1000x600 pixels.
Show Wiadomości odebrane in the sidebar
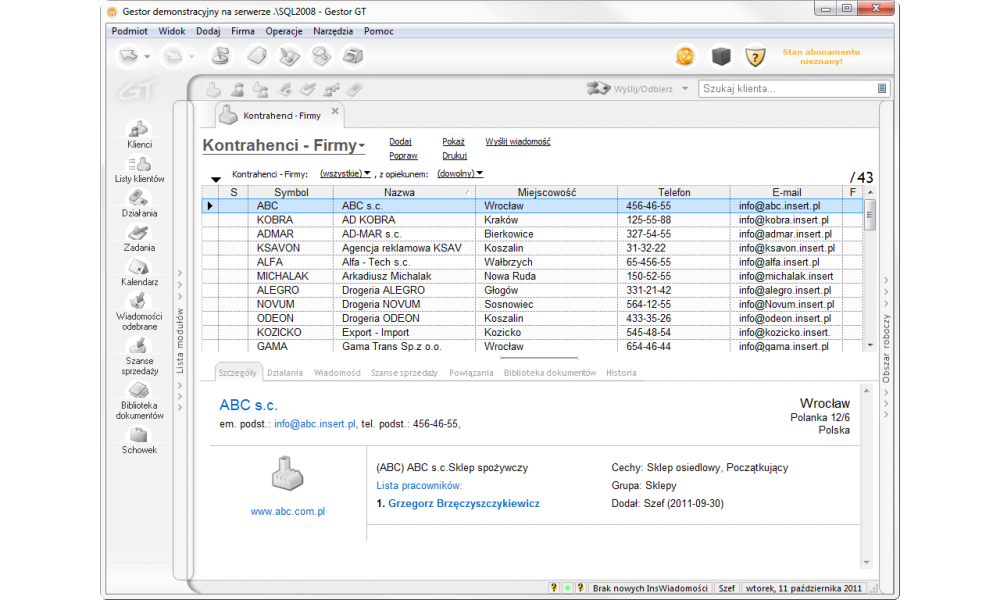(x=139, y=312)
